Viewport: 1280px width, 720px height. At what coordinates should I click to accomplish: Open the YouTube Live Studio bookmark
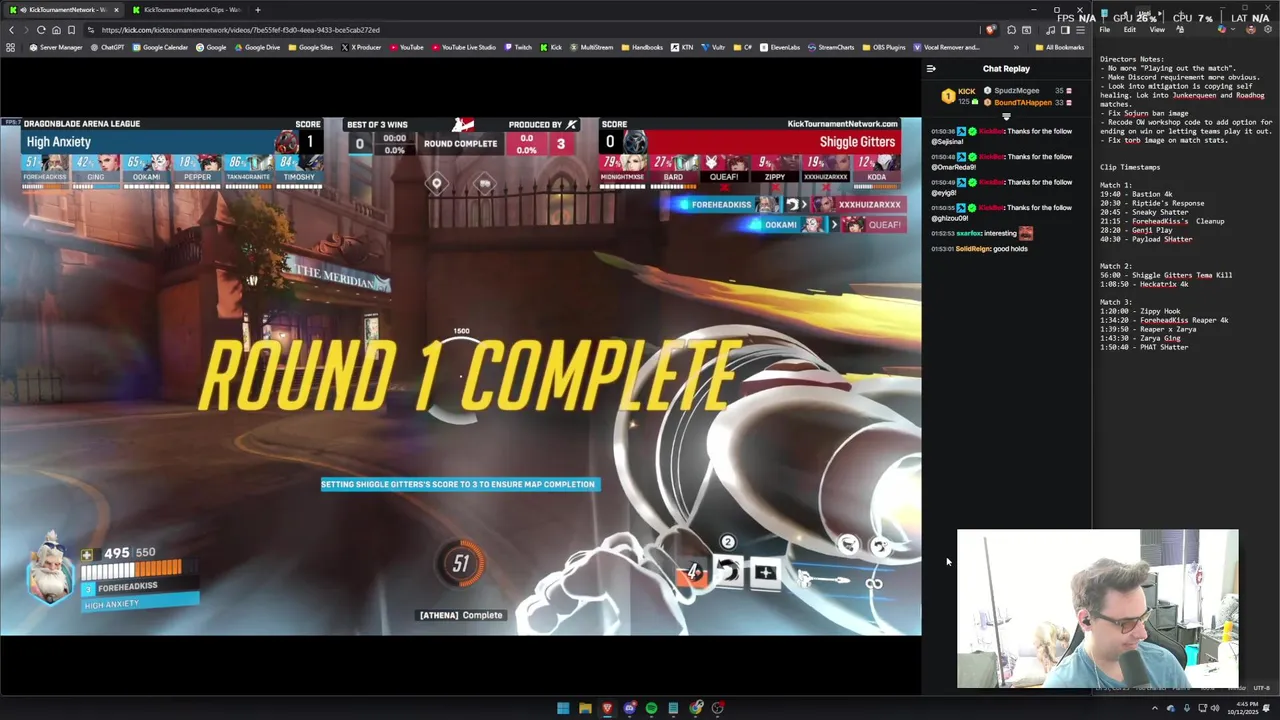[463, 47]
